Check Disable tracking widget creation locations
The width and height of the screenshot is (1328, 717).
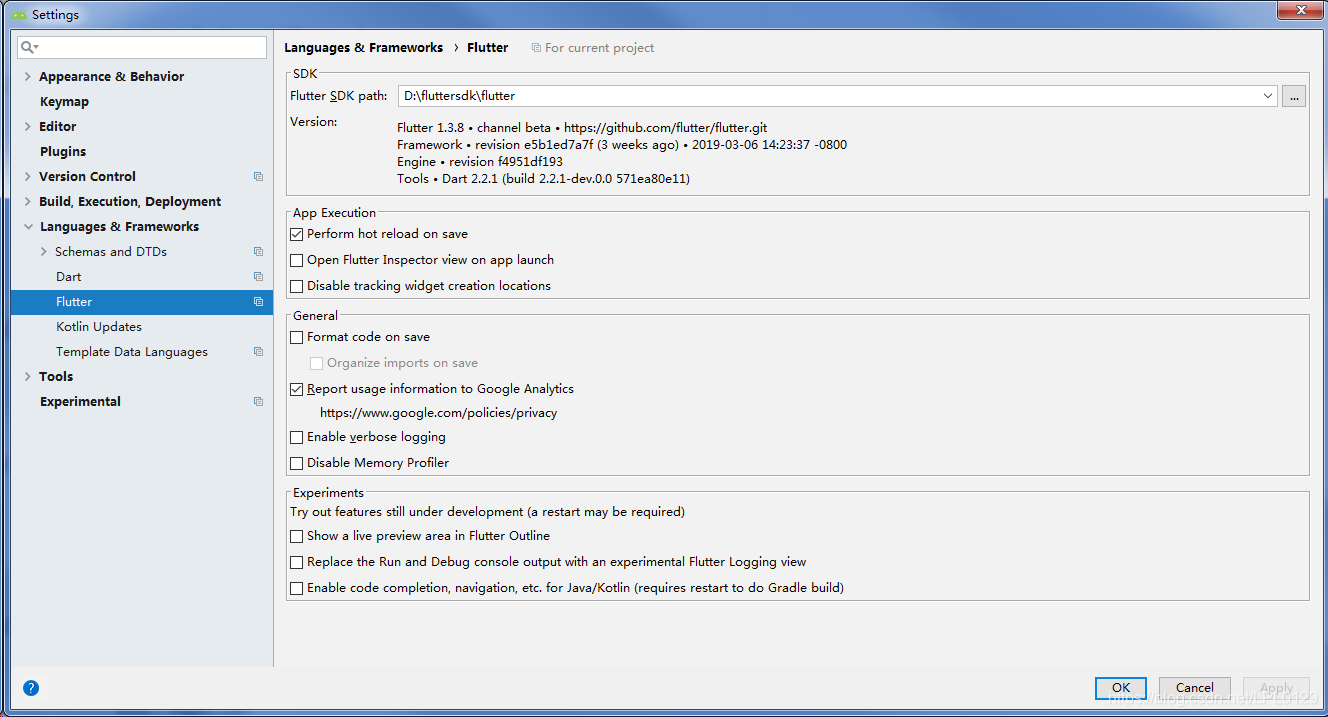tap(296, 286)
